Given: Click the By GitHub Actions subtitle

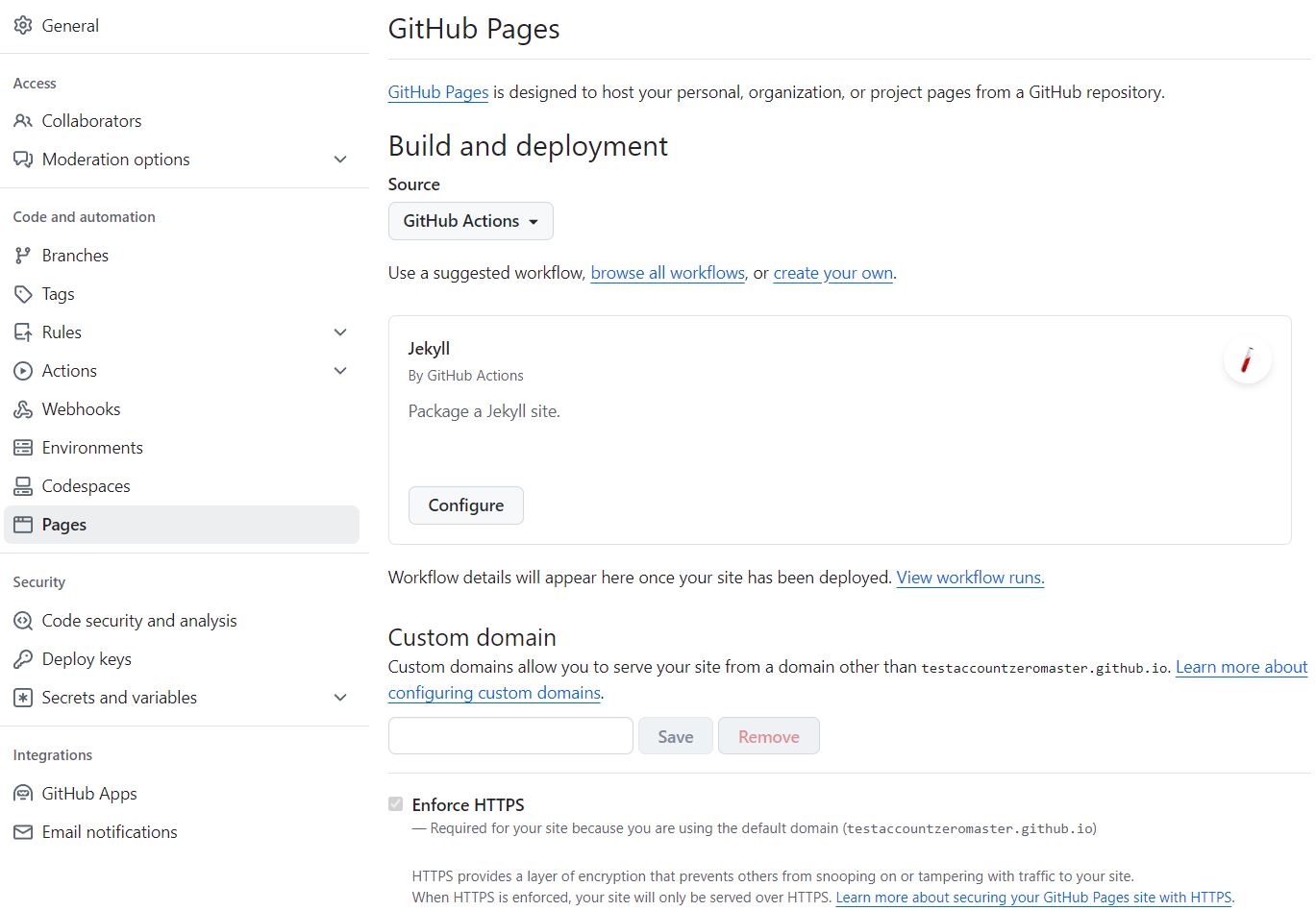Looking at the screenshot, I should (466, 376).
